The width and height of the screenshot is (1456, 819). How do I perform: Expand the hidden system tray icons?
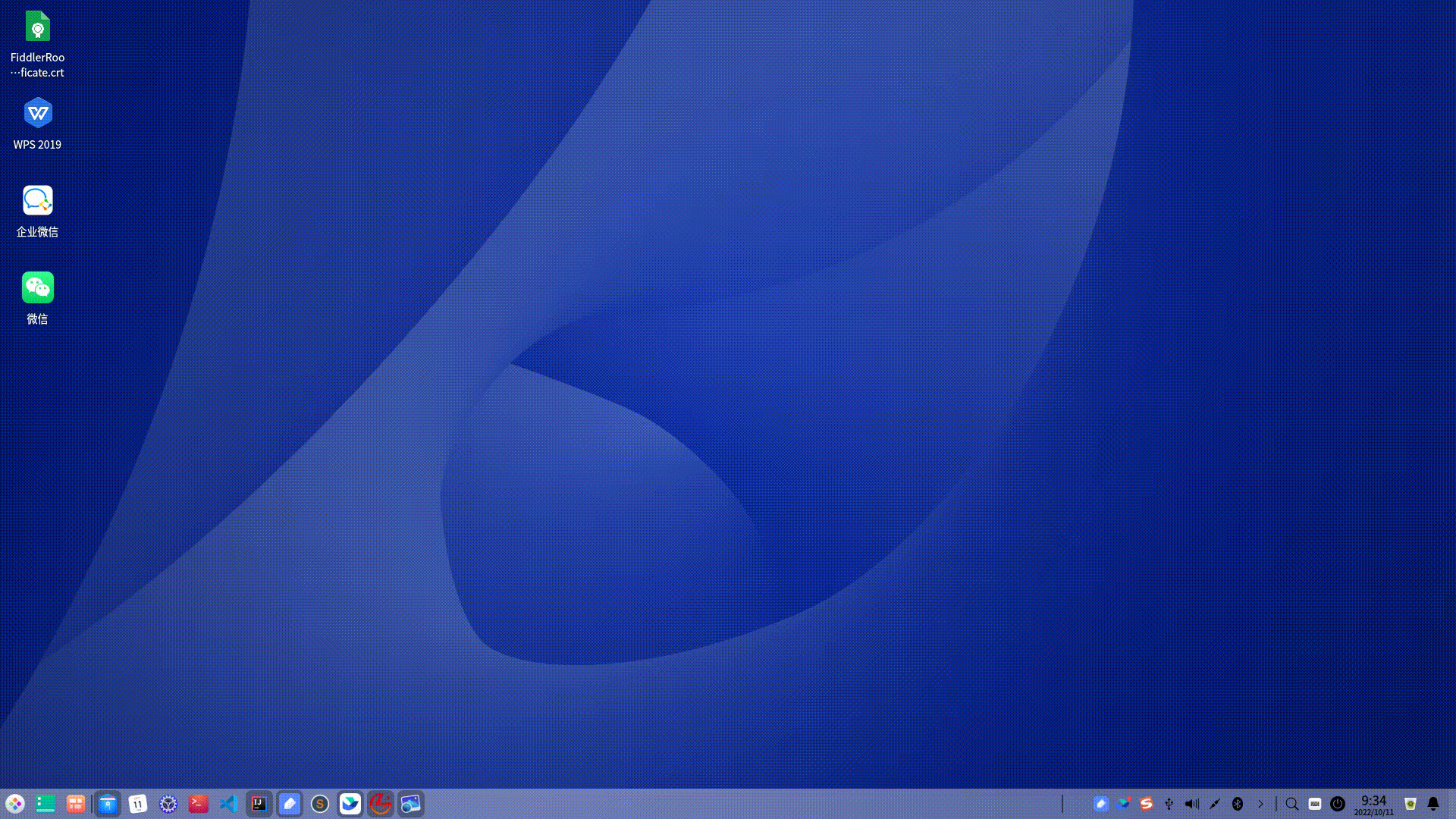click(x=1260, y=804)
